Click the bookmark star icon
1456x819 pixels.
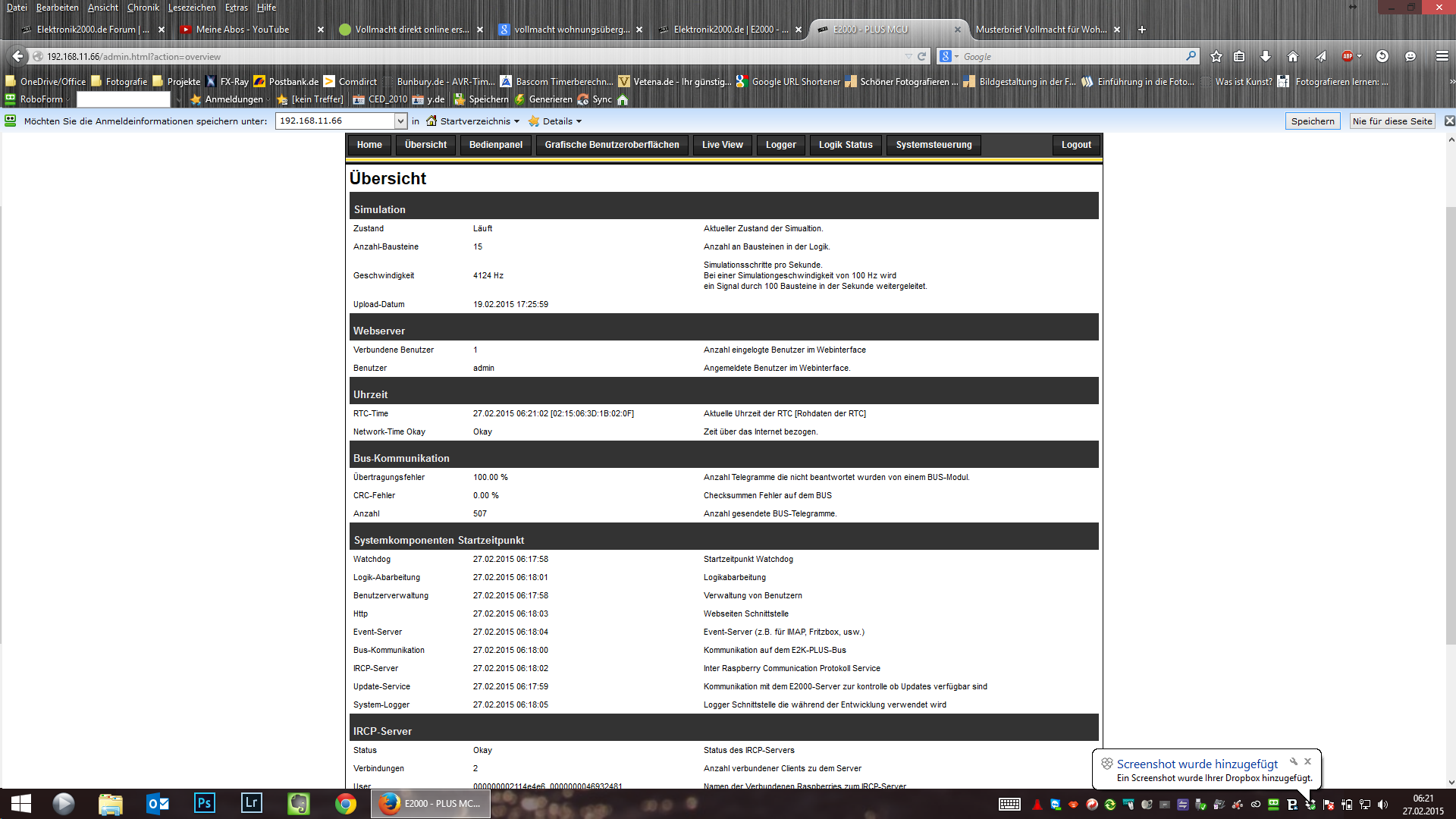1216,56
